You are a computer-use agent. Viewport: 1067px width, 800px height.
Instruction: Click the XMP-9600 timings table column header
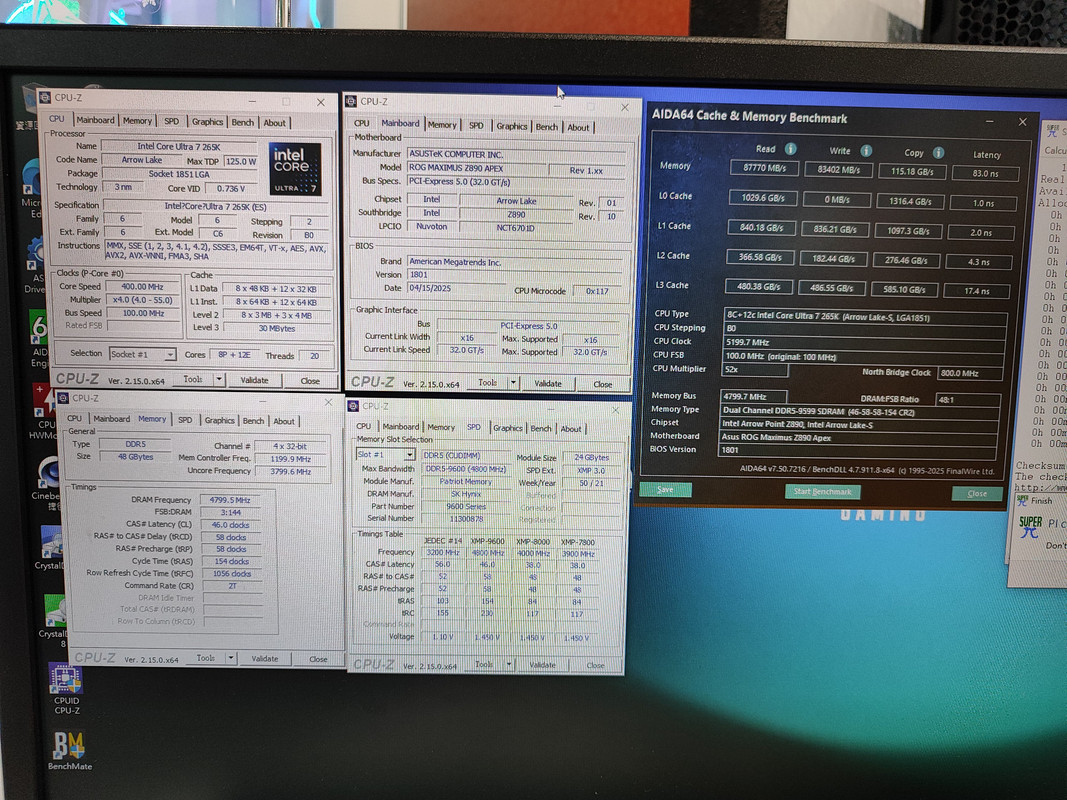(x=487, y=541)
